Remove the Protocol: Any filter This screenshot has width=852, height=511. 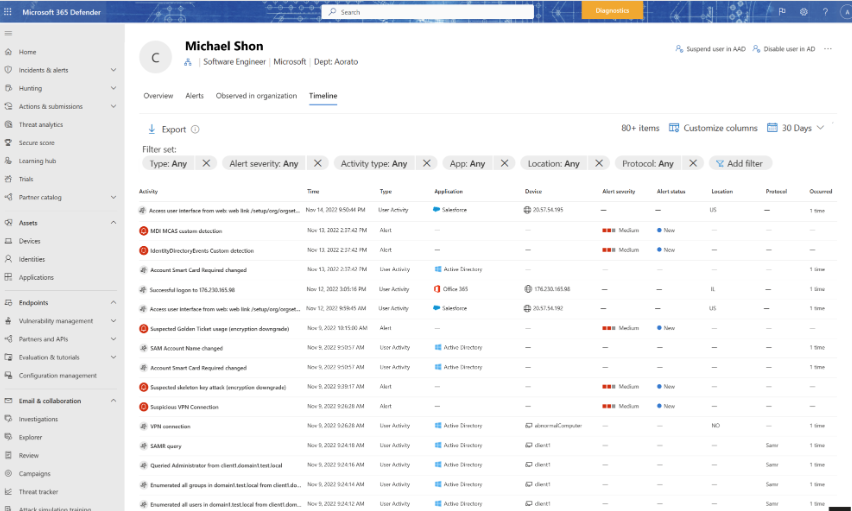click(x=693, y=163)
